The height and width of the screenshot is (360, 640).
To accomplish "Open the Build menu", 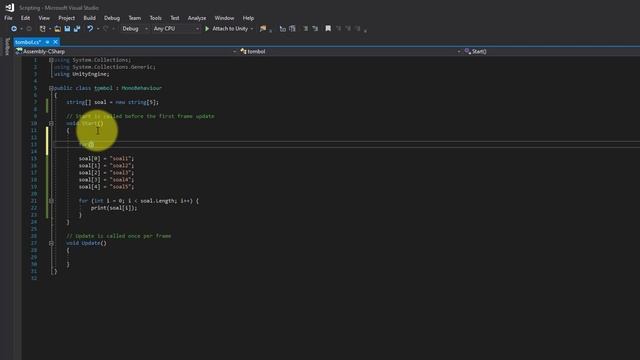I will point(89,18).
